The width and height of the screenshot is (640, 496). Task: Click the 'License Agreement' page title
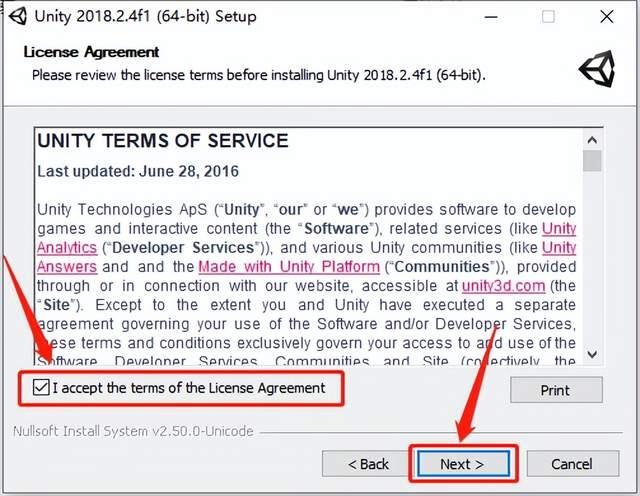point(91,52)
